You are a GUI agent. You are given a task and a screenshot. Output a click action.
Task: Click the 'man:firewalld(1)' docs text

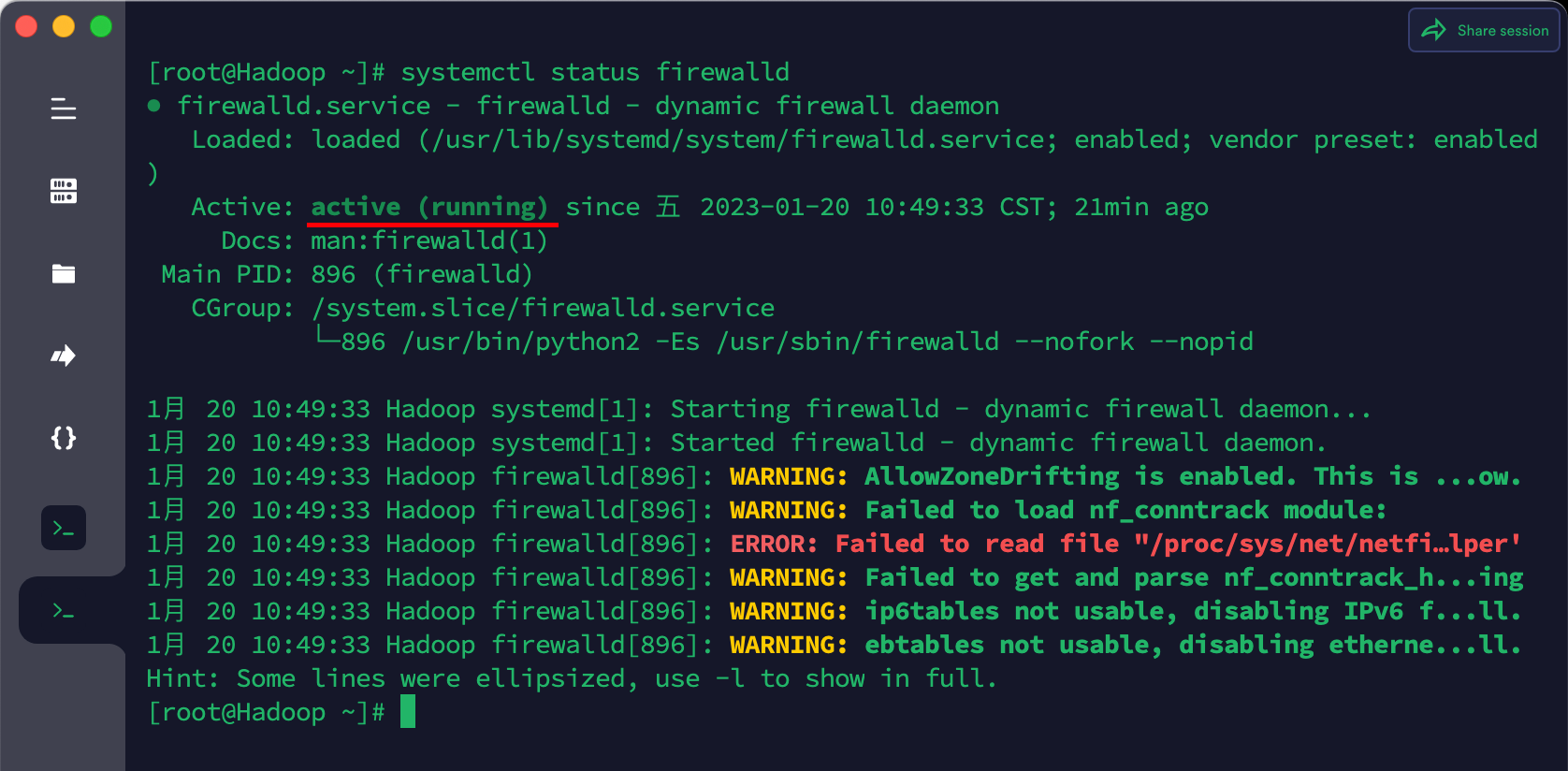coord(429,240)
